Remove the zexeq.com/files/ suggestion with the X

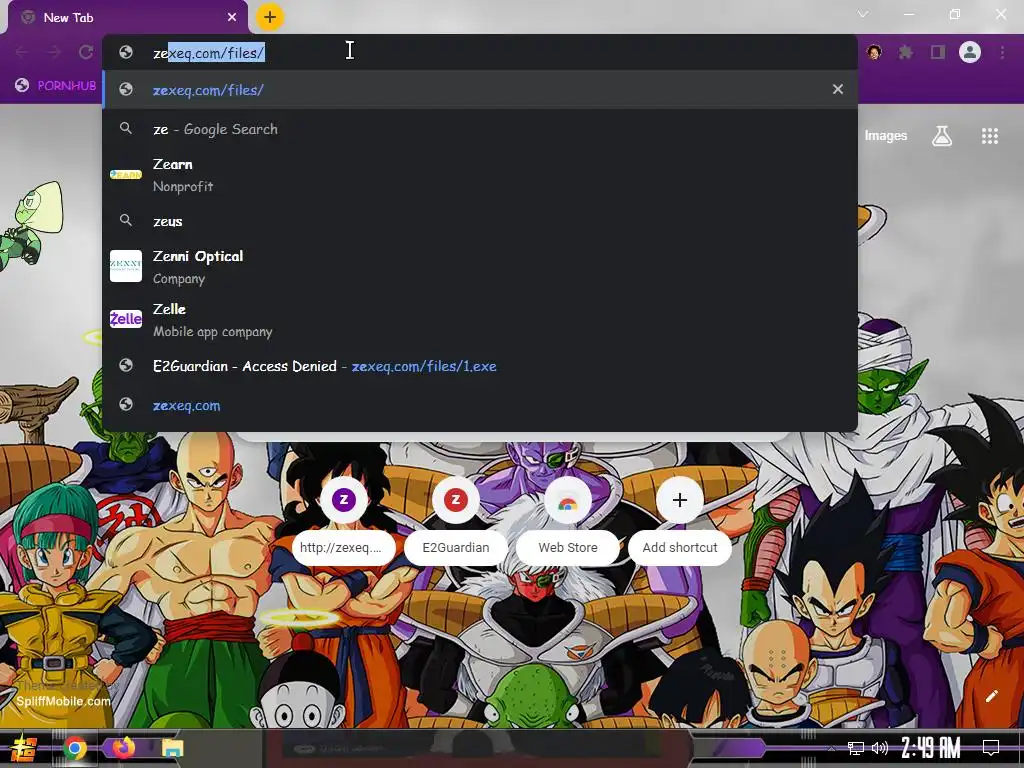(x=838, y=89)
